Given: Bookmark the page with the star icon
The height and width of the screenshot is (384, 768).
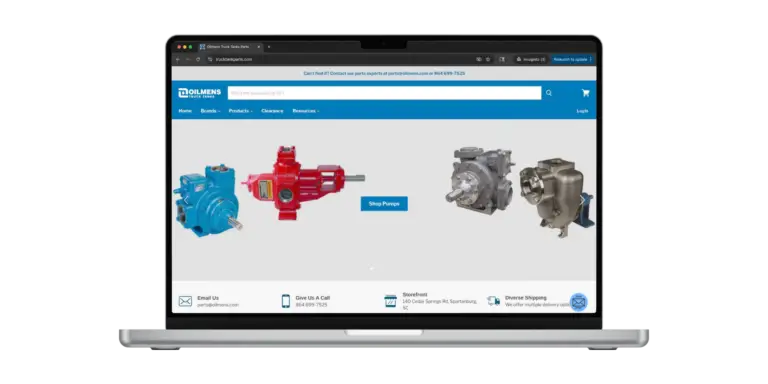Looking at the screenshot, I should click(488, 59).
